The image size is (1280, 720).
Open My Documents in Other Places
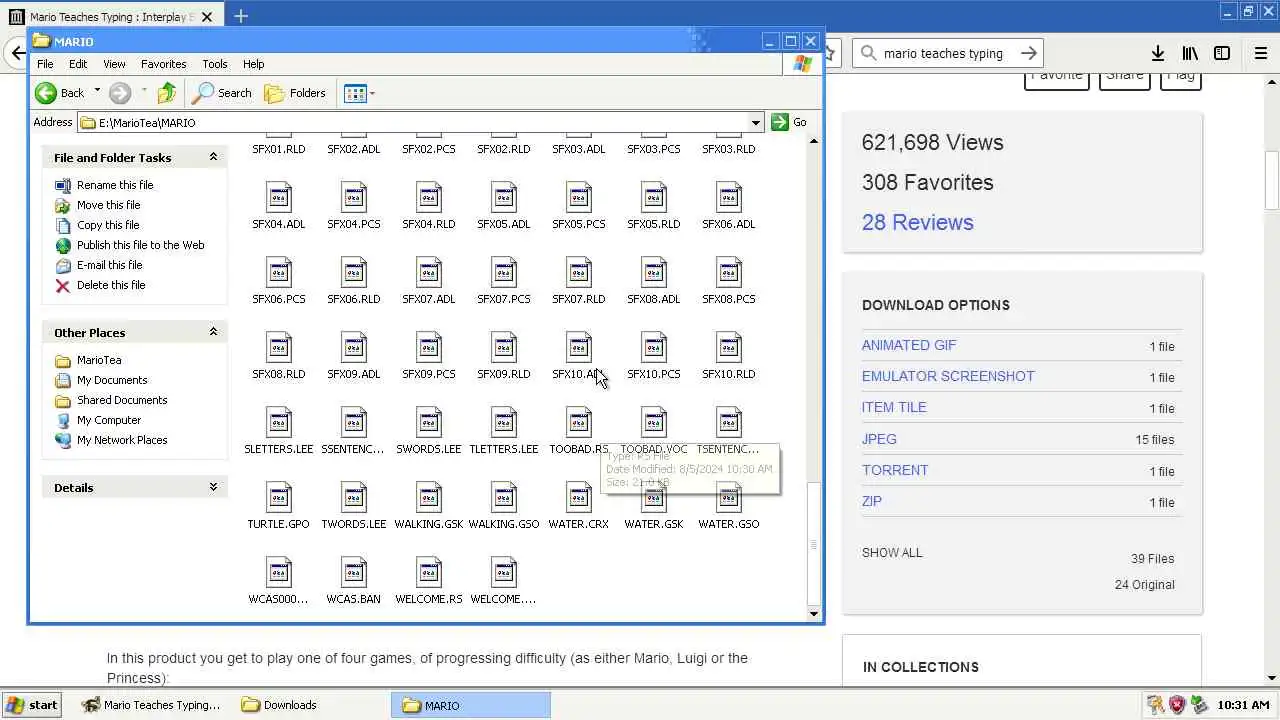pyautogui.click(x=112, y=380)
